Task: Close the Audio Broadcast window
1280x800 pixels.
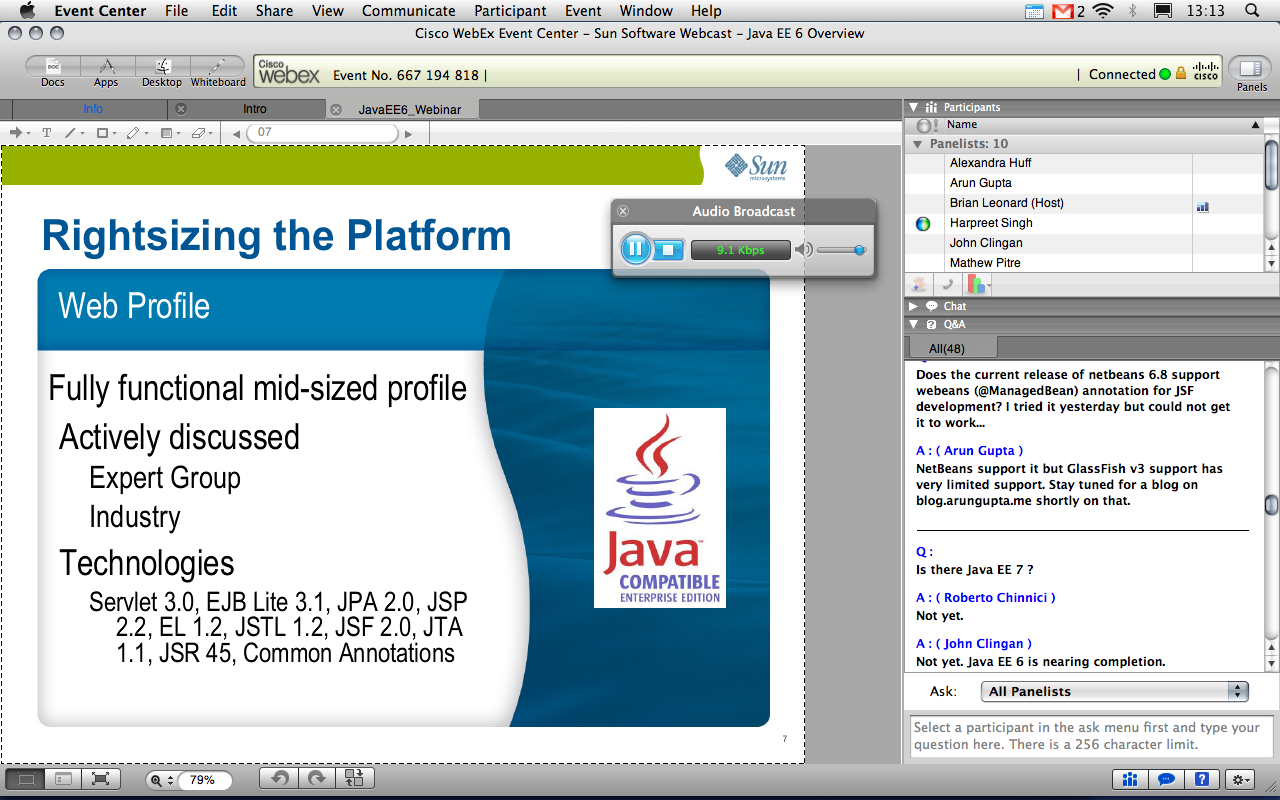Action: [x=623, y=211]
